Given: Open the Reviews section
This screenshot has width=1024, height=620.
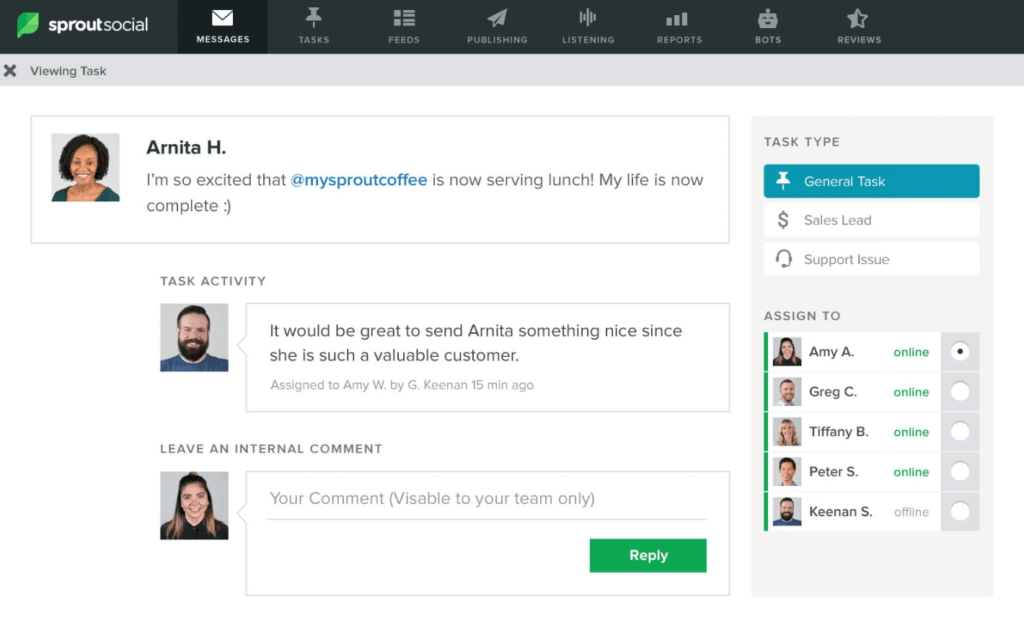Looking at the screenshot, I should (858, 27).
